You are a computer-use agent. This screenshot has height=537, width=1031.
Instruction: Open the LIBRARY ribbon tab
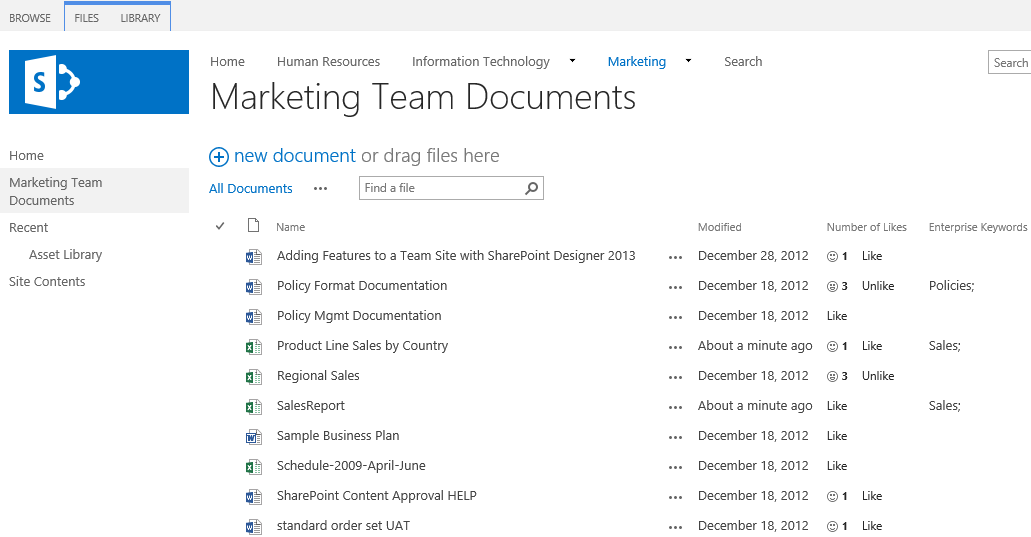click(140, 18)
